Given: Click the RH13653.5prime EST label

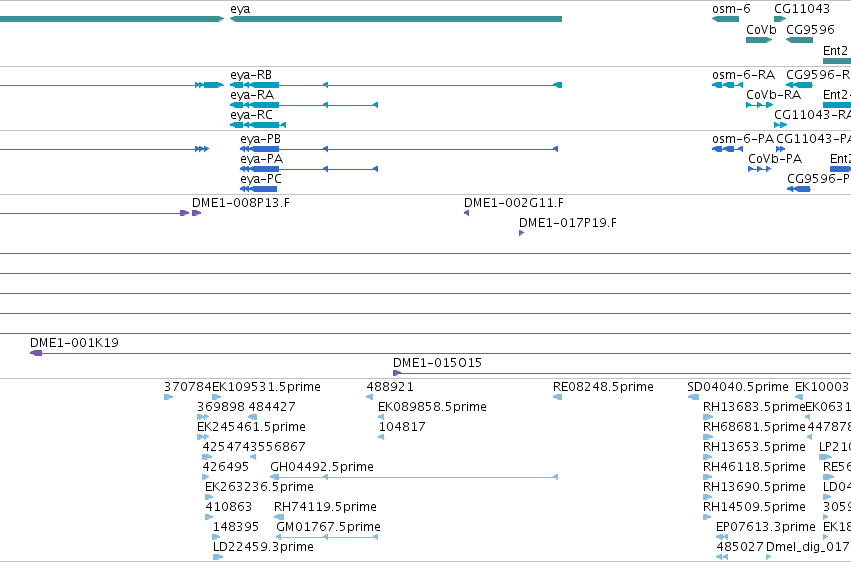Looking at the screenshot, I should point(754,446).
